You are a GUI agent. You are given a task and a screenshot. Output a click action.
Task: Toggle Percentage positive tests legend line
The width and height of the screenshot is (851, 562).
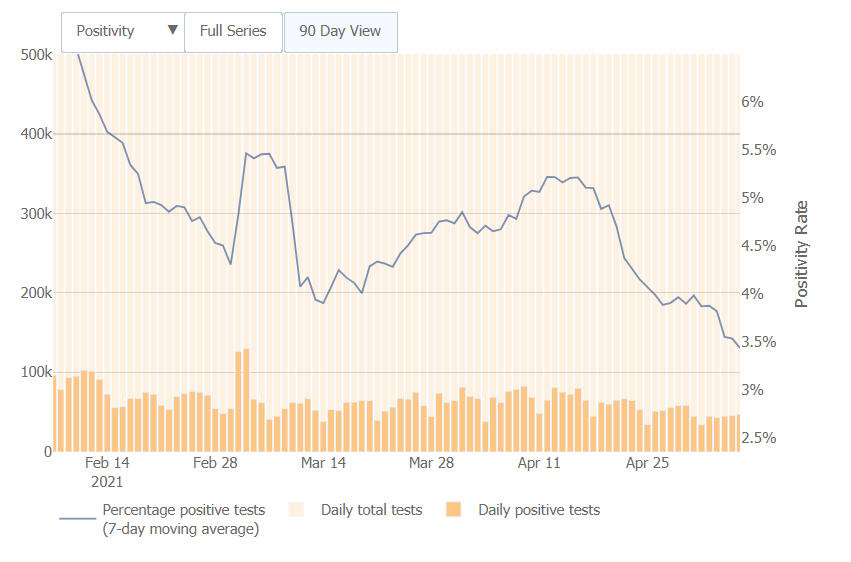(x=77, y=519)
